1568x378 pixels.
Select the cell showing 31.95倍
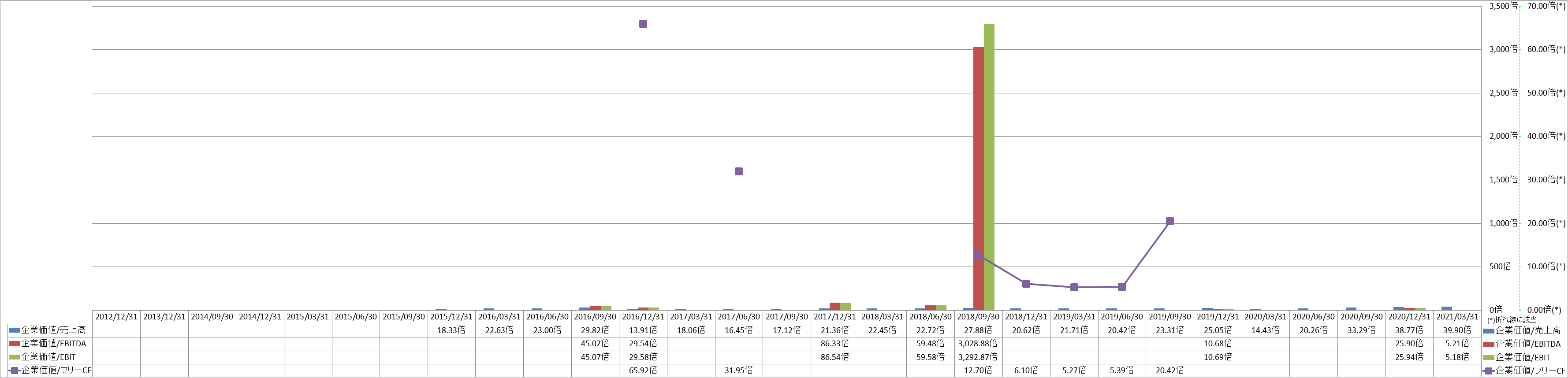pos(738,370)
